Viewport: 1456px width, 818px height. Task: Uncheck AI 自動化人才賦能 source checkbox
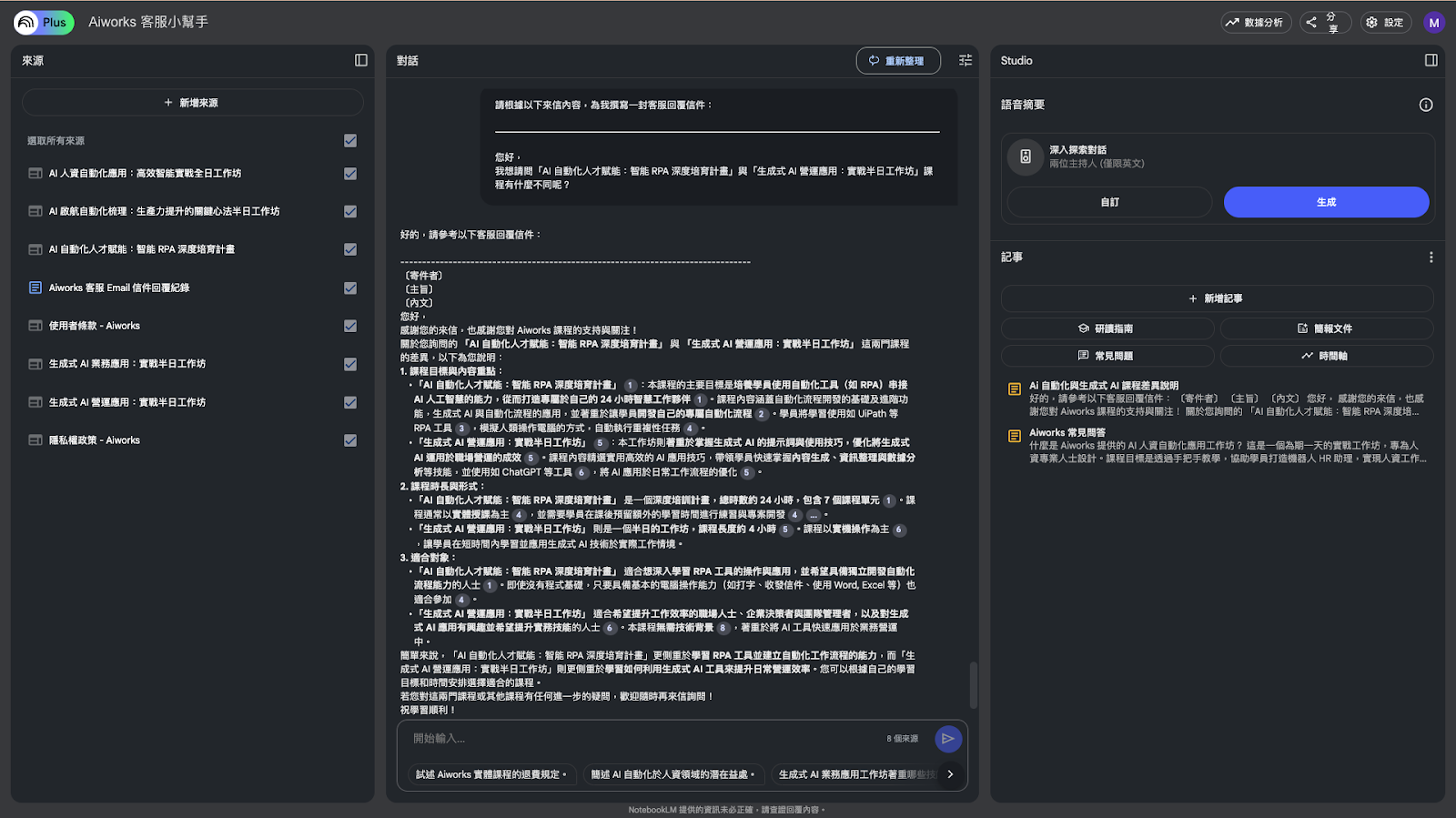[350, 249]
